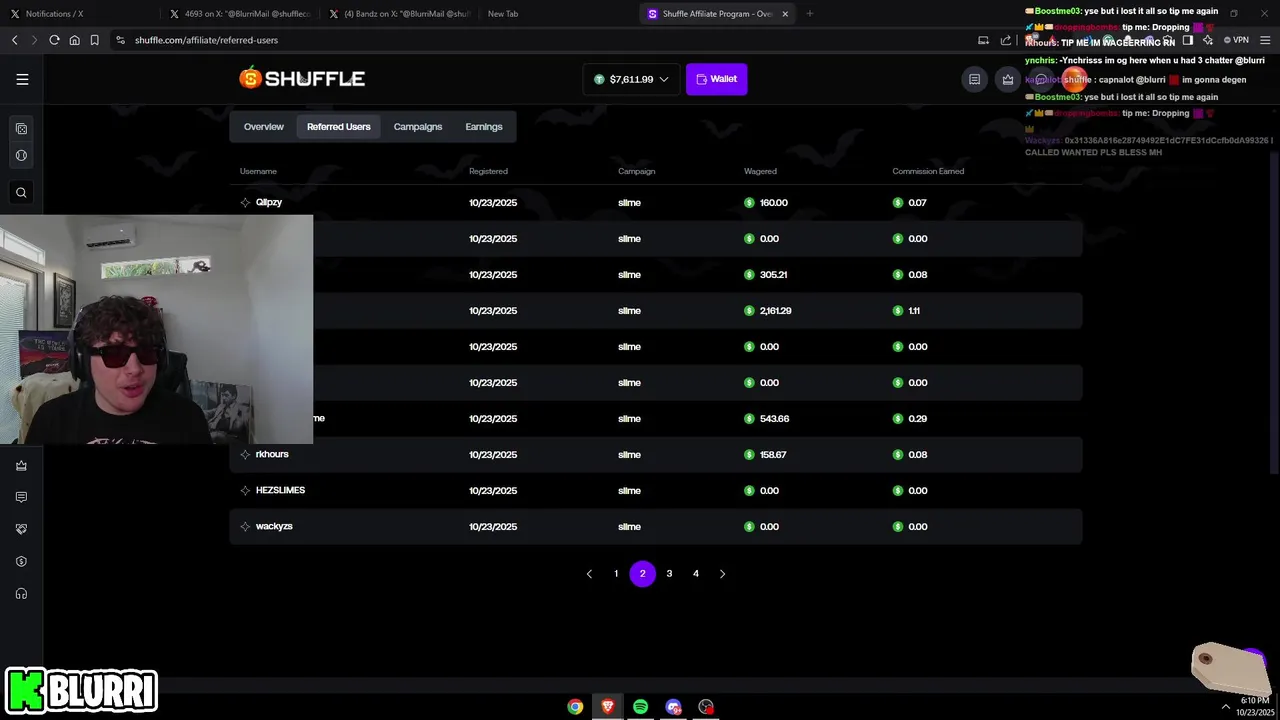Viewport: 1280px width, 720px height.
Task: Go to the browser home page
Action: [74, 40]
